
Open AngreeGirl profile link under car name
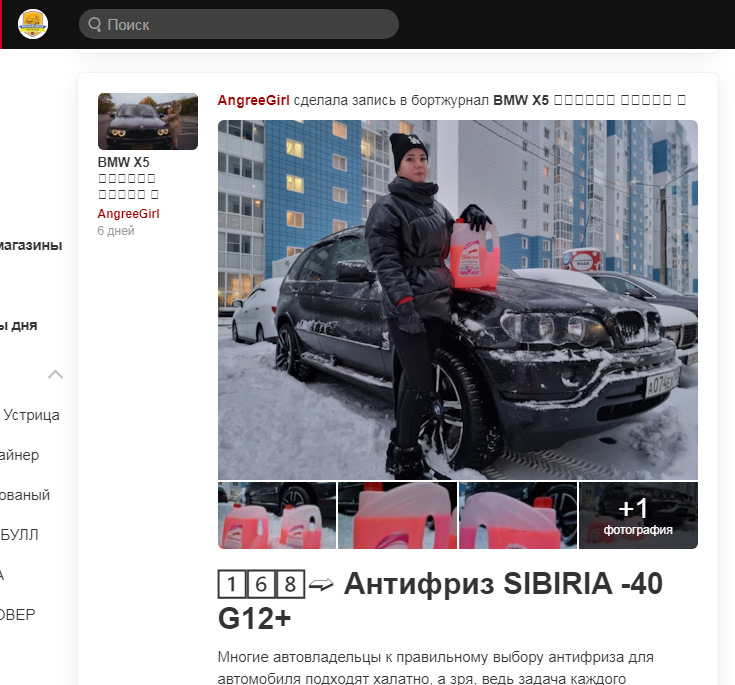pyautogui.click(x=128, y=214)
